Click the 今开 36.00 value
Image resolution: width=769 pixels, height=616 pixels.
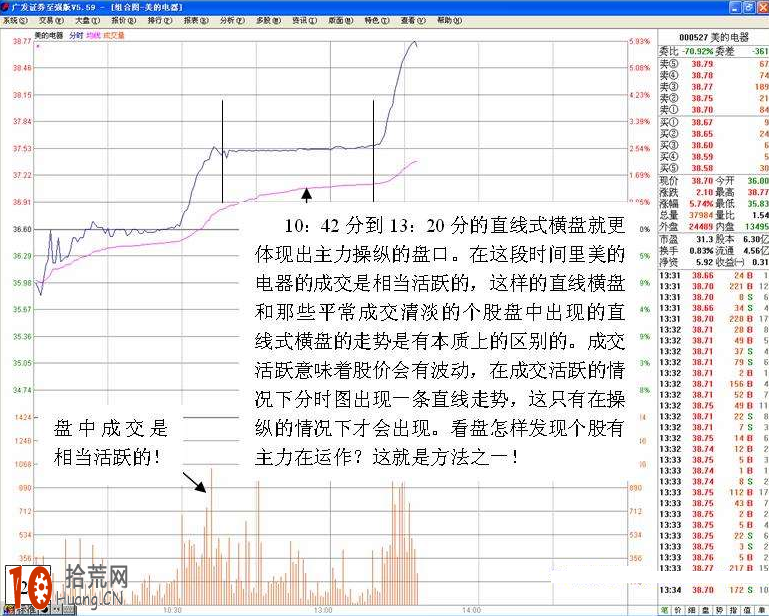click(x=758, y=180)
